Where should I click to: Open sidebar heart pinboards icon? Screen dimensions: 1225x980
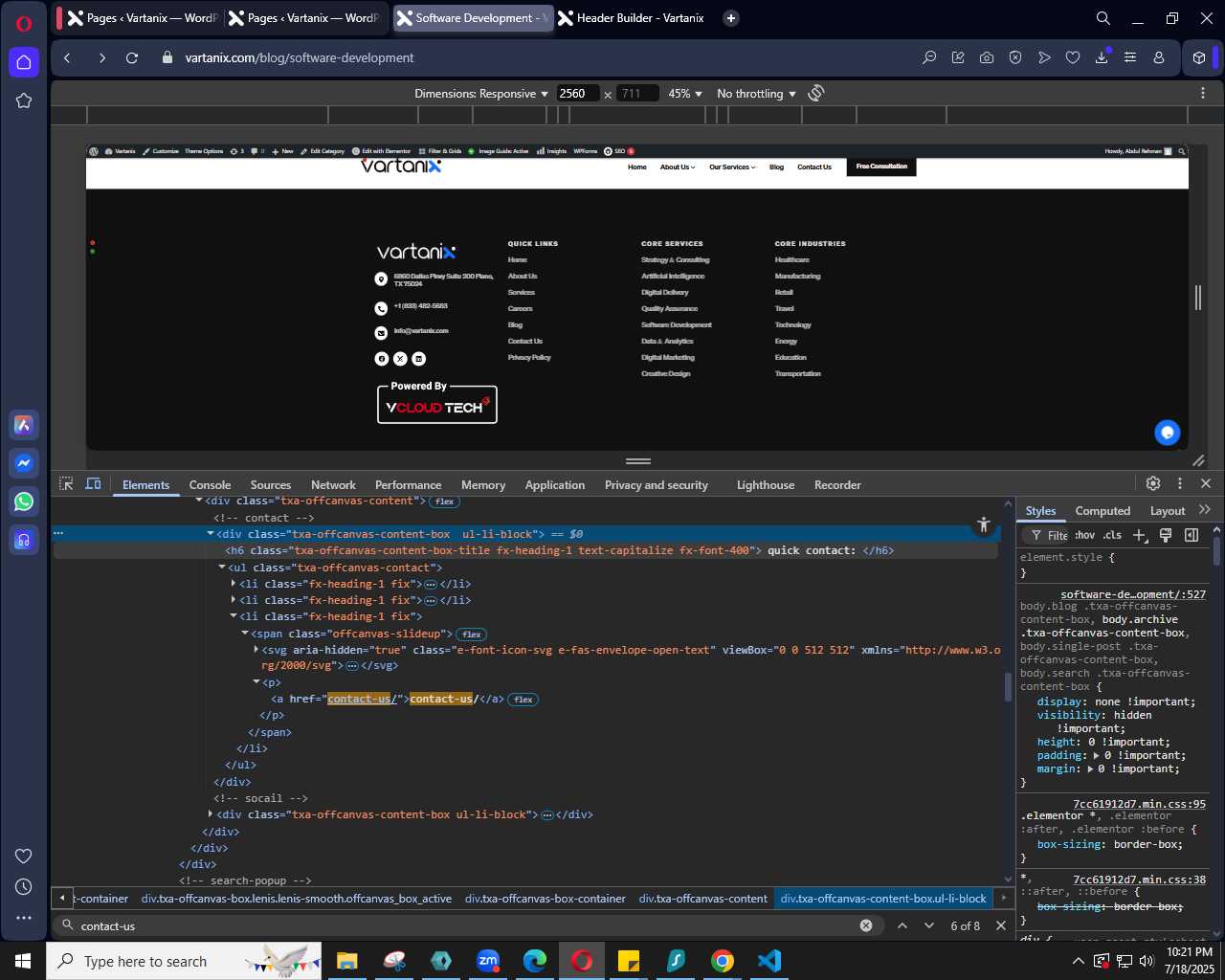point(24,857)
